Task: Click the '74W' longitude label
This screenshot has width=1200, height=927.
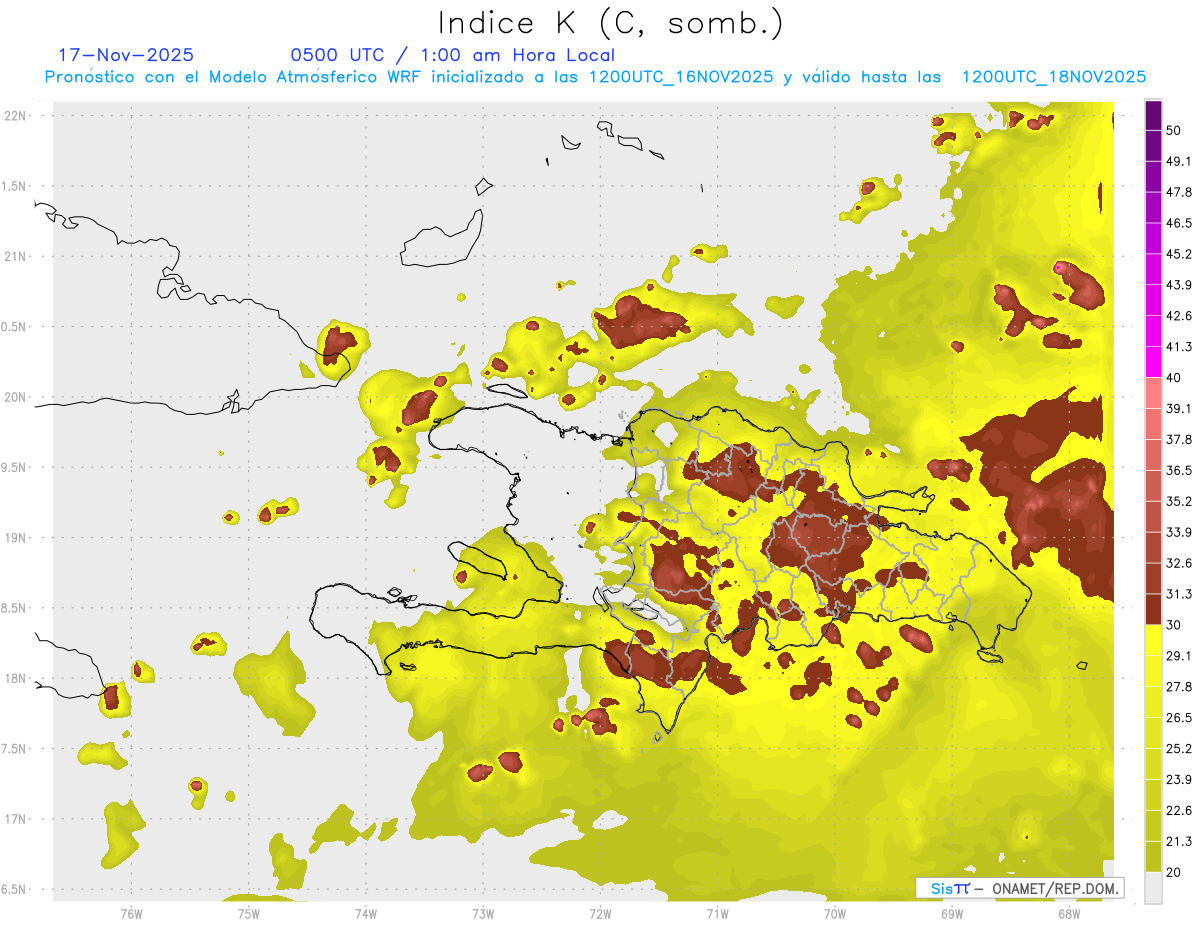Action: coord(366,914)
